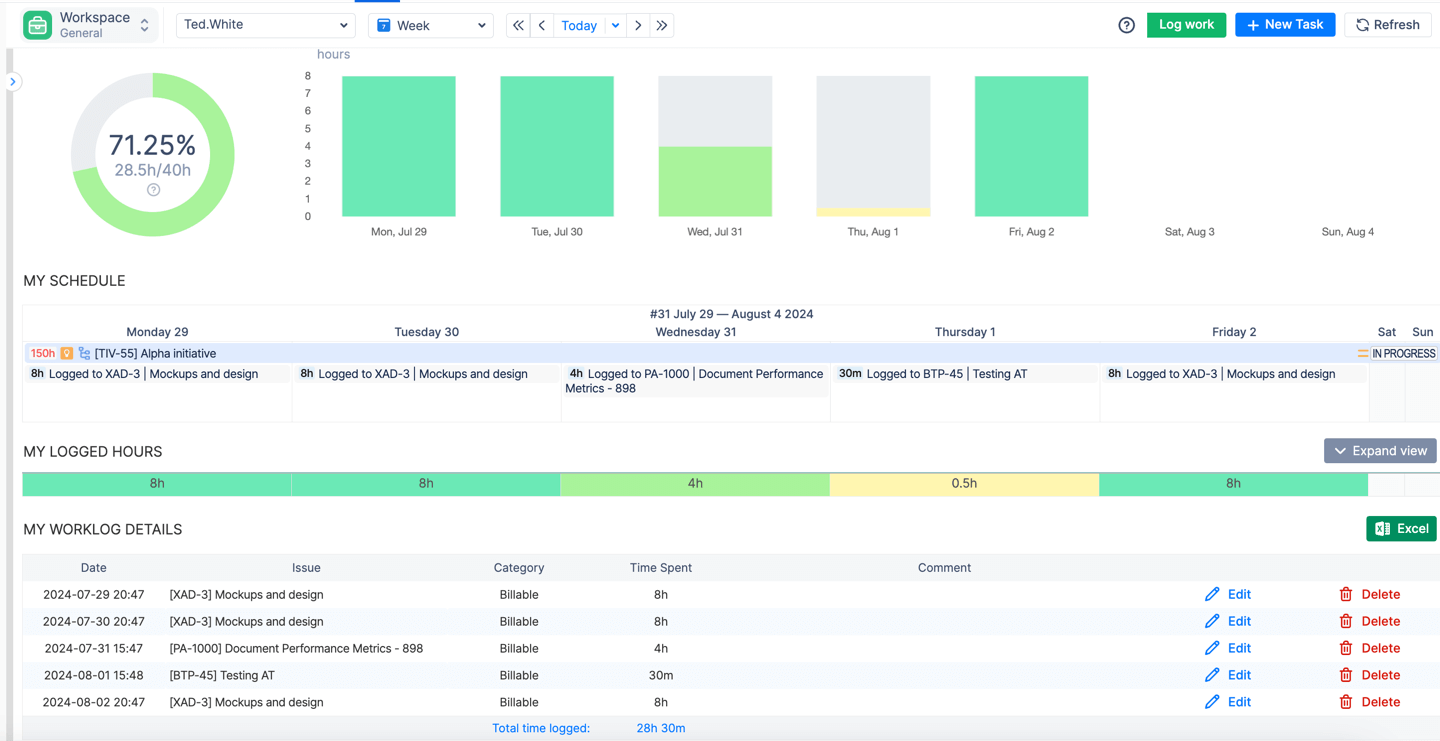Open the TIV-55 Alpha initiative schedule bar
The width and height of the screenshot is (1440, 741).
[155, 353]
